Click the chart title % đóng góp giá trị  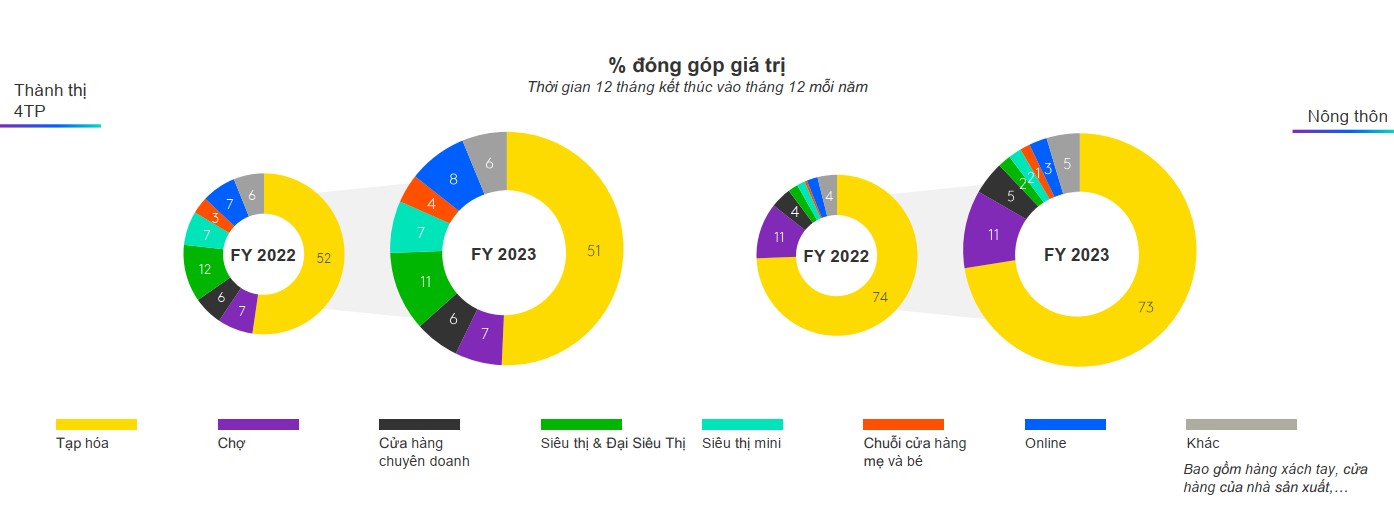tap(696, 65)
